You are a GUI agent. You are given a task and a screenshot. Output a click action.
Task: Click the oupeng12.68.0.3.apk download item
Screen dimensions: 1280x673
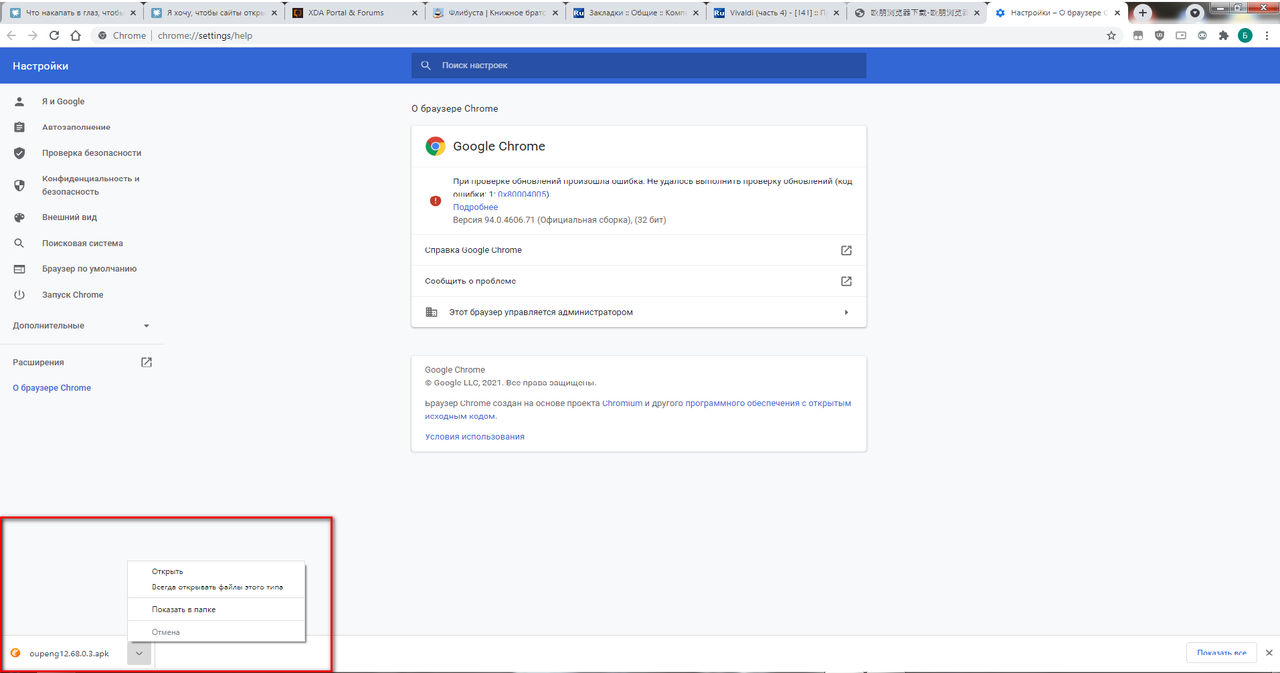(66, 653)
